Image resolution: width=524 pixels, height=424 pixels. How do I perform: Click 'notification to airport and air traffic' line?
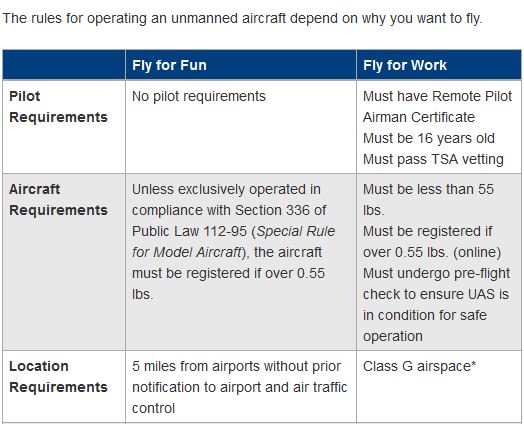pos(240,387)
